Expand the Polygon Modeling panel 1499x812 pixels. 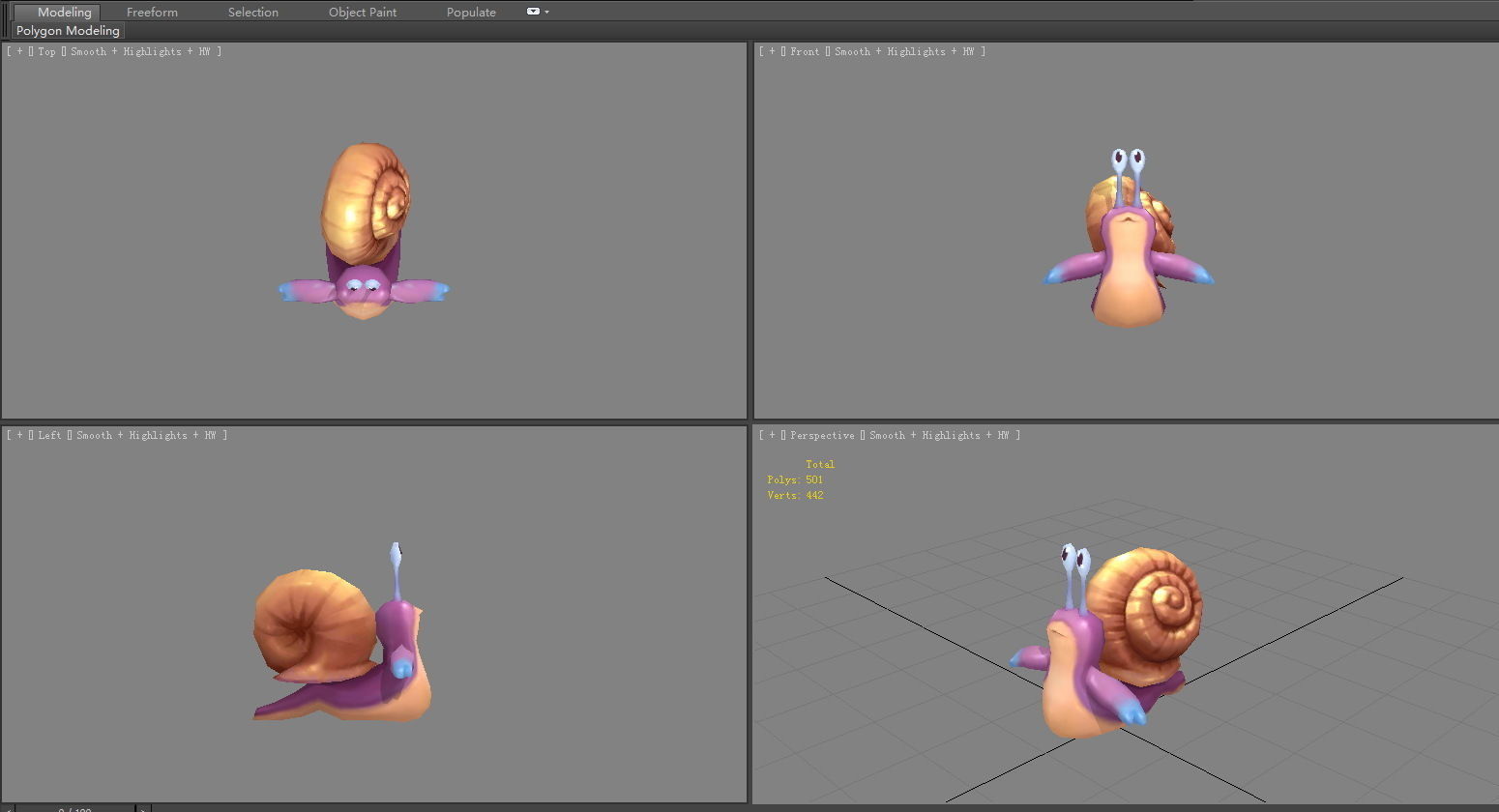[68, 31]
